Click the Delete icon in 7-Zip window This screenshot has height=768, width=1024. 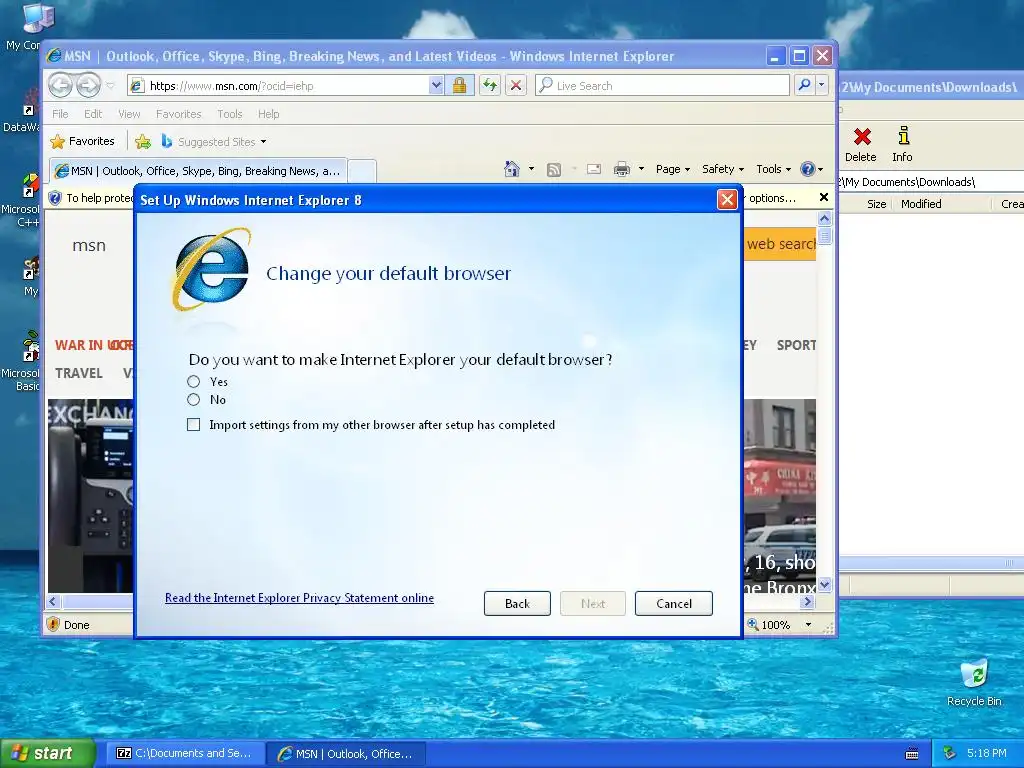(861, 145)
